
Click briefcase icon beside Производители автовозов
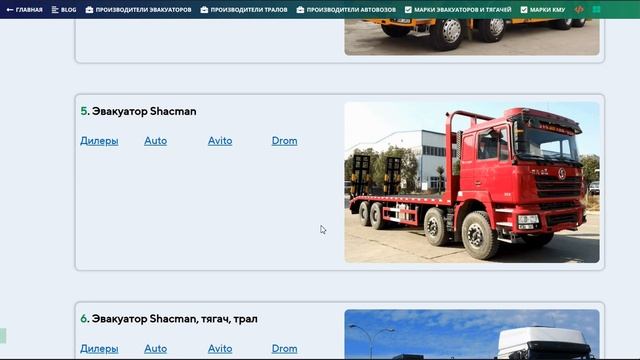(300, 9)
